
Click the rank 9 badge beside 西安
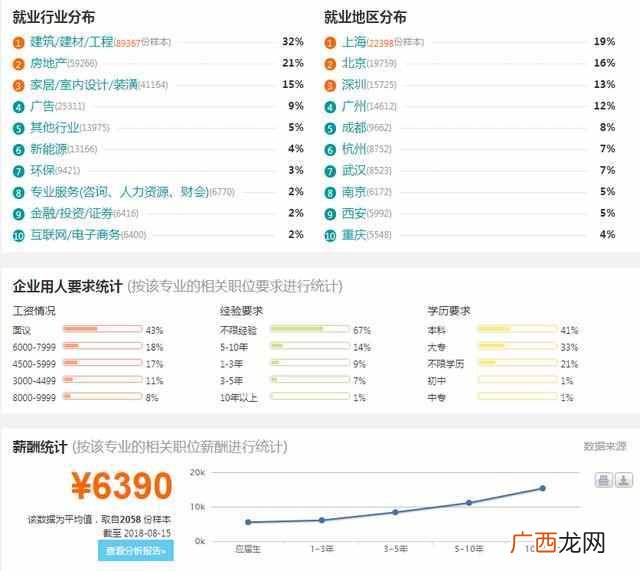[330, 214]
